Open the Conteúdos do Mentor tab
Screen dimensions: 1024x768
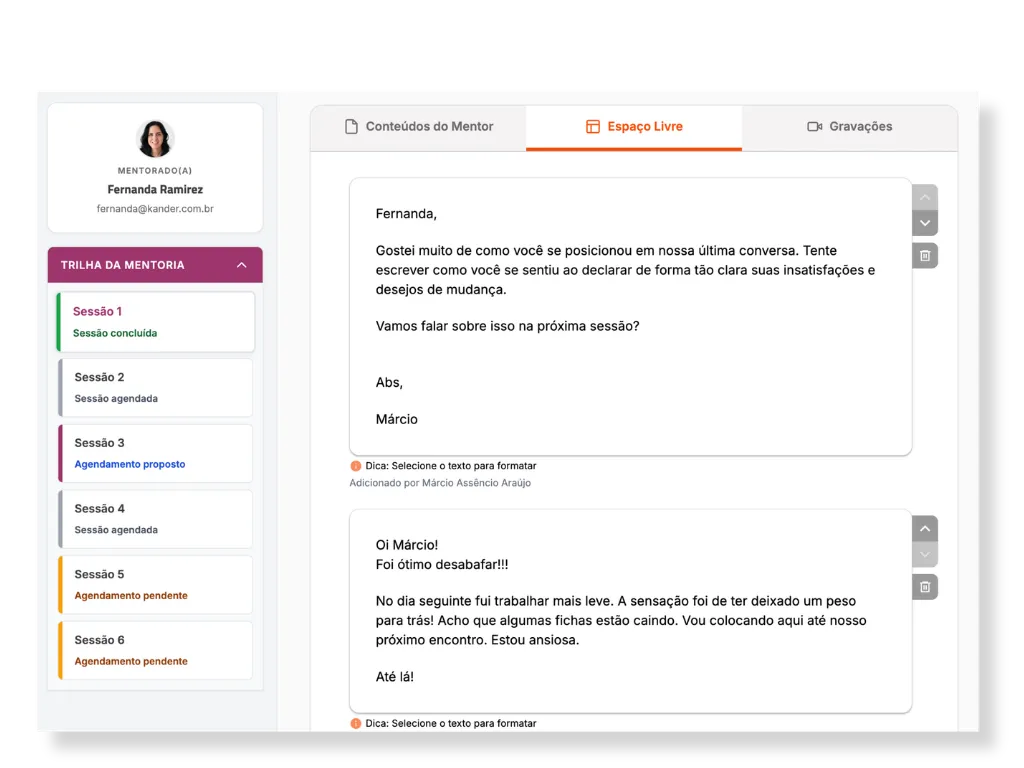click(x=418, y=127)
